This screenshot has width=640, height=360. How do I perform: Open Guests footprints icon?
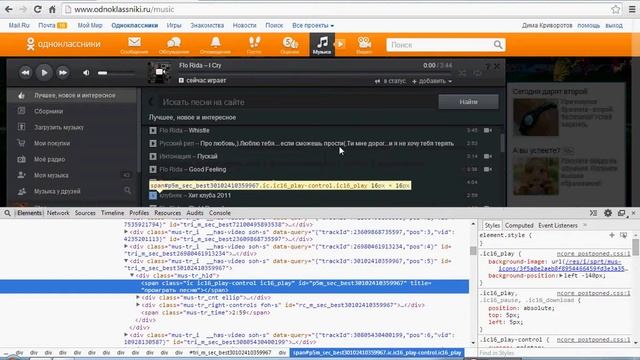pos(254,44)
